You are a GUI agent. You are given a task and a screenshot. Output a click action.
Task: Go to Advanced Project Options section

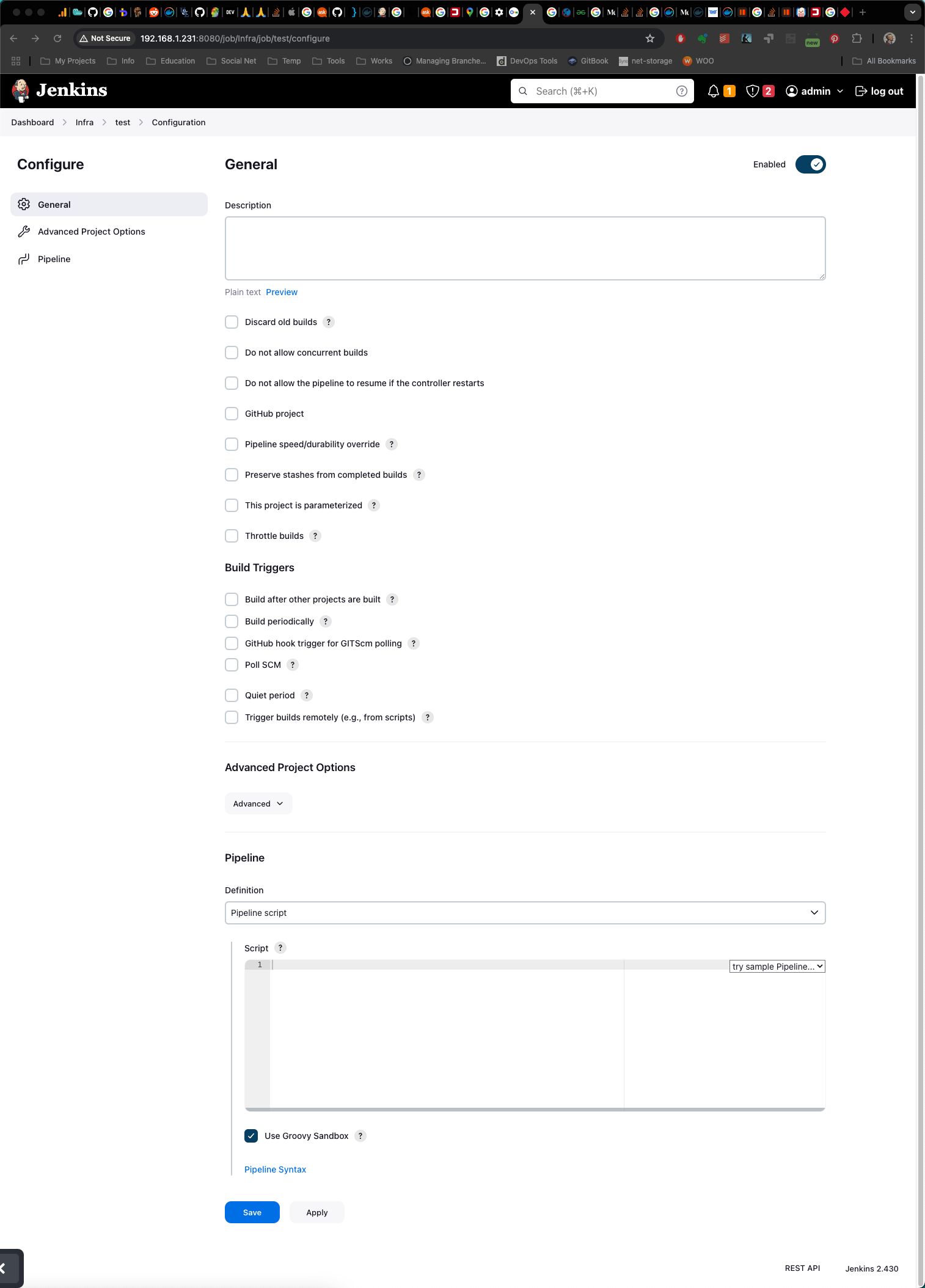point(91,232)
